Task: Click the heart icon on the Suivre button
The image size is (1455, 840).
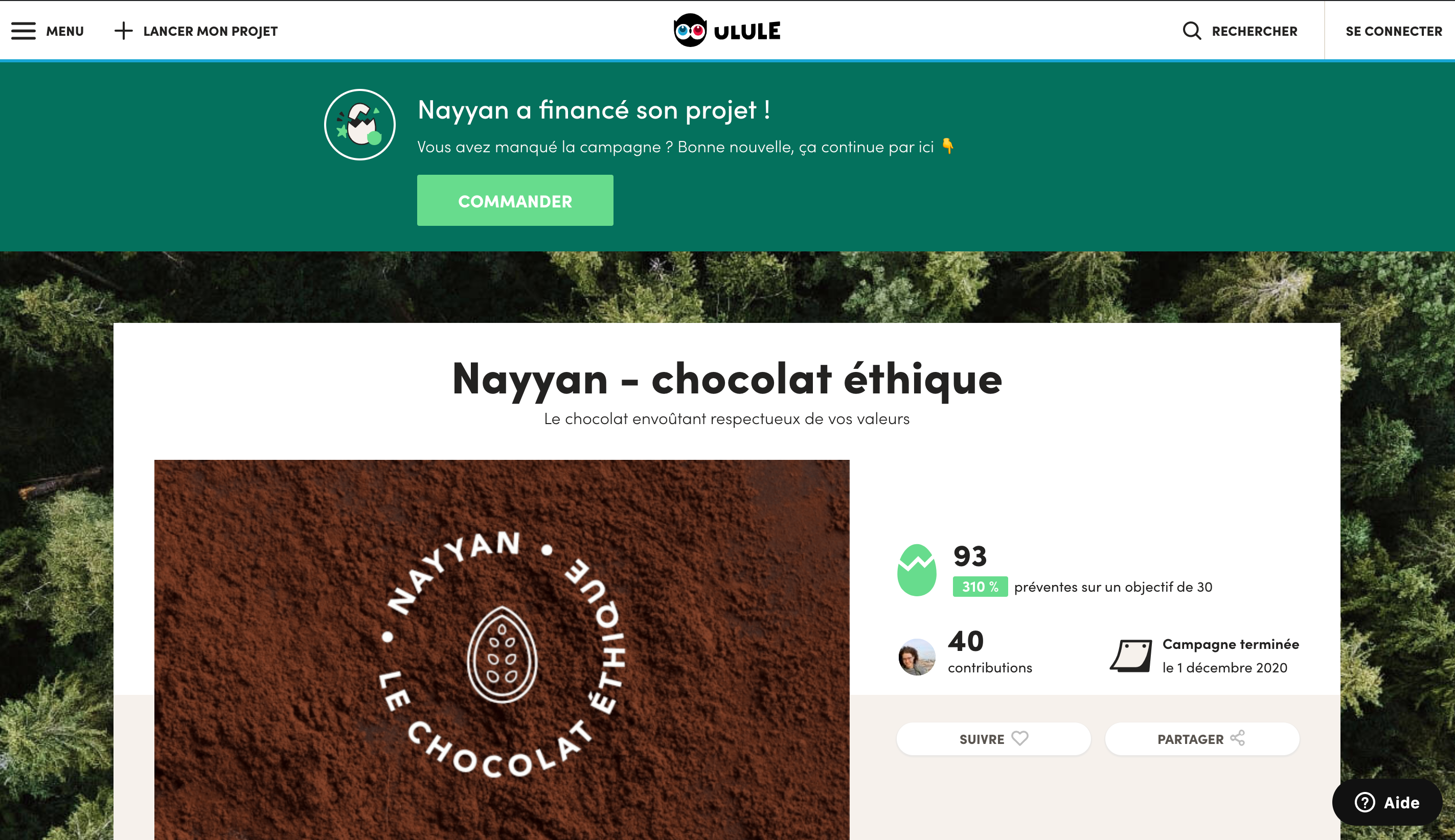Action: pos(1020,738)
